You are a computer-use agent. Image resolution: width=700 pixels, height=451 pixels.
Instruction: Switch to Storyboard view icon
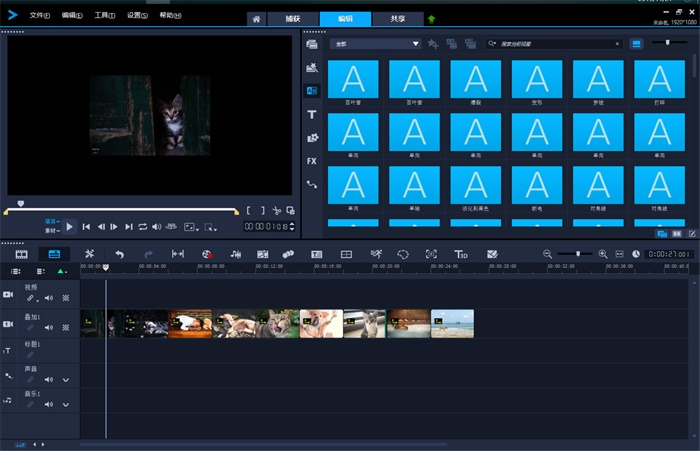(x=21, y=254)
